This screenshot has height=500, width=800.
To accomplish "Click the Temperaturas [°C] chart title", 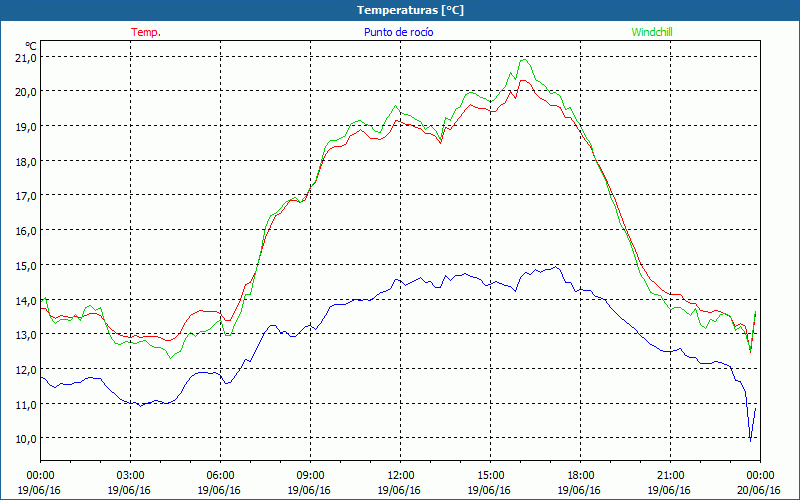I will (x=410, y=10).
